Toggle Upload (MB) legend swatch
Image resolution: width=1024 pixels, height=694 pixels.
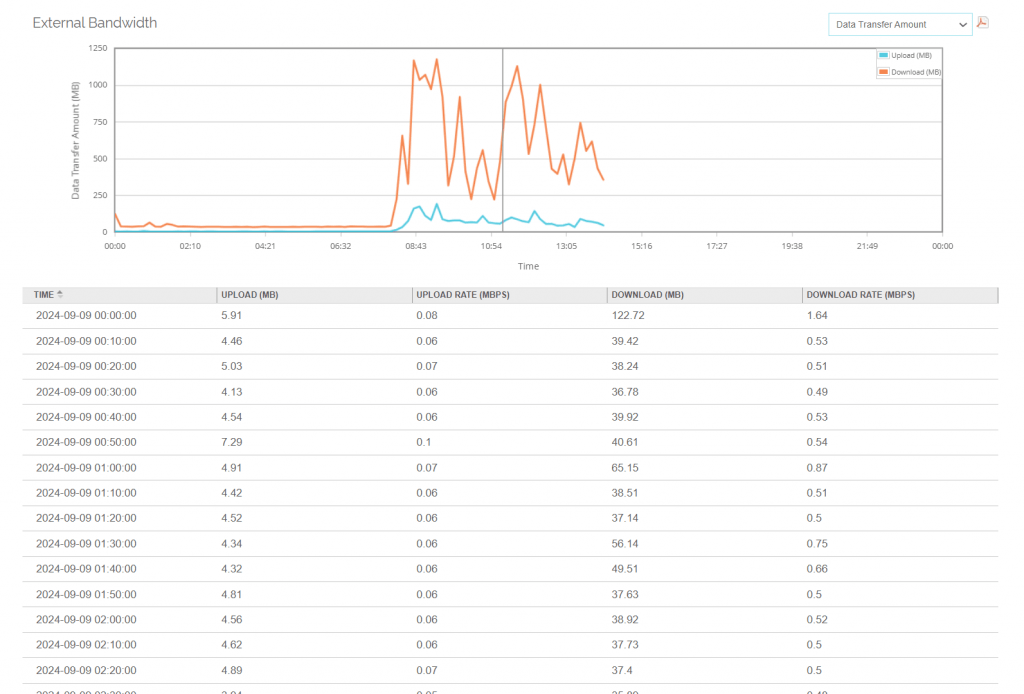(x=884, y=55)
